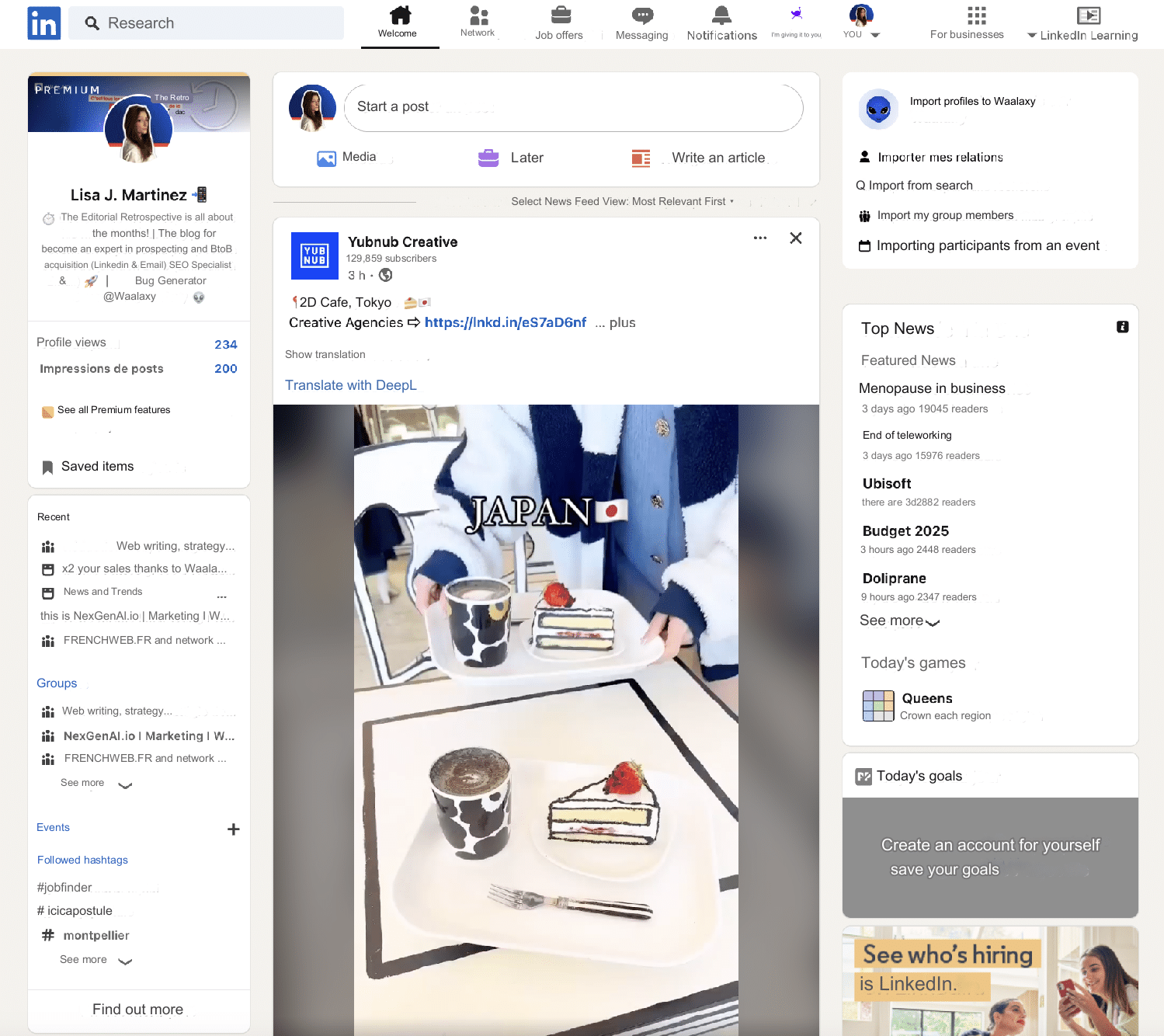The image size is (1164, 1036).
Task: Click the Research search field
Action: pyautogui.click(x=206, y=23)
